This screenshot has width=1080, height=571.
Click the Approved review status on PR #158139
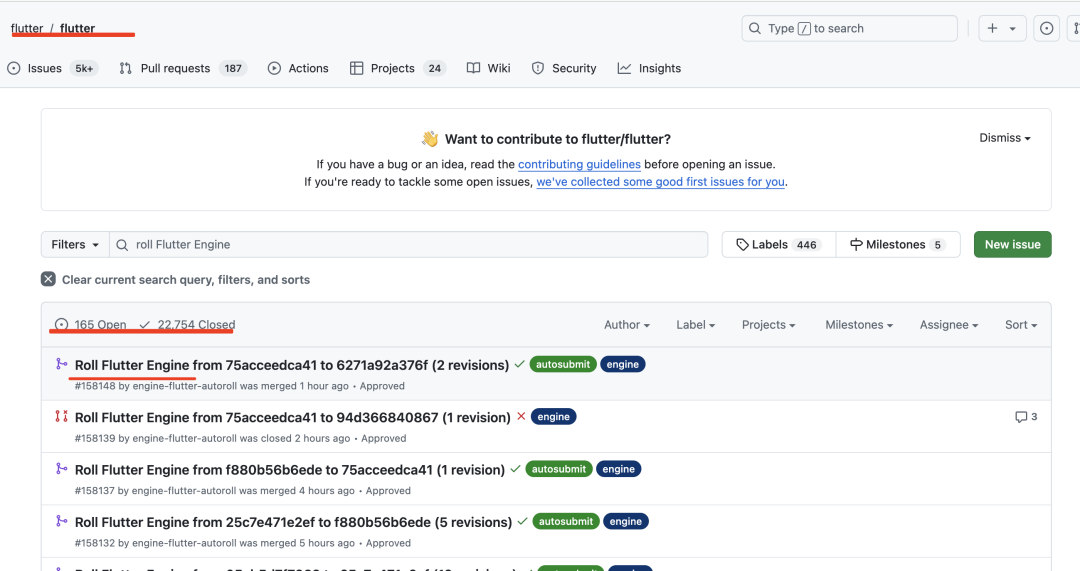384,438
